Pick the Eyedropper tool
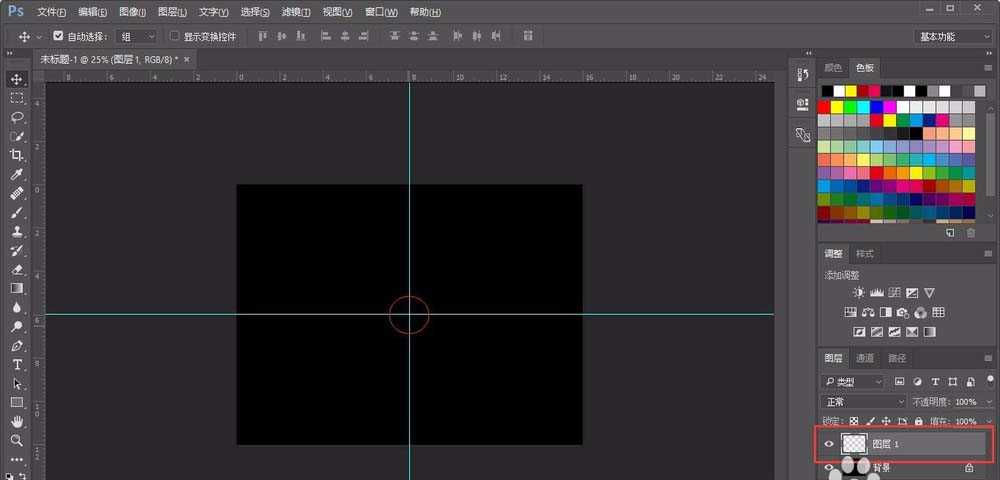This screenshot has height=480, width=1000. 17,175
